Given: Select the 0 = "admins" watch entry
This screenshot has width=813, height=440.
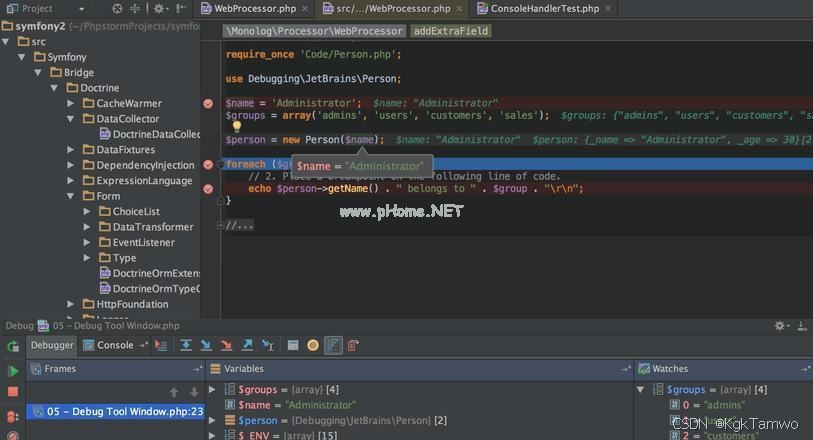Looking at the screenshot, I should tap(707, 405).
